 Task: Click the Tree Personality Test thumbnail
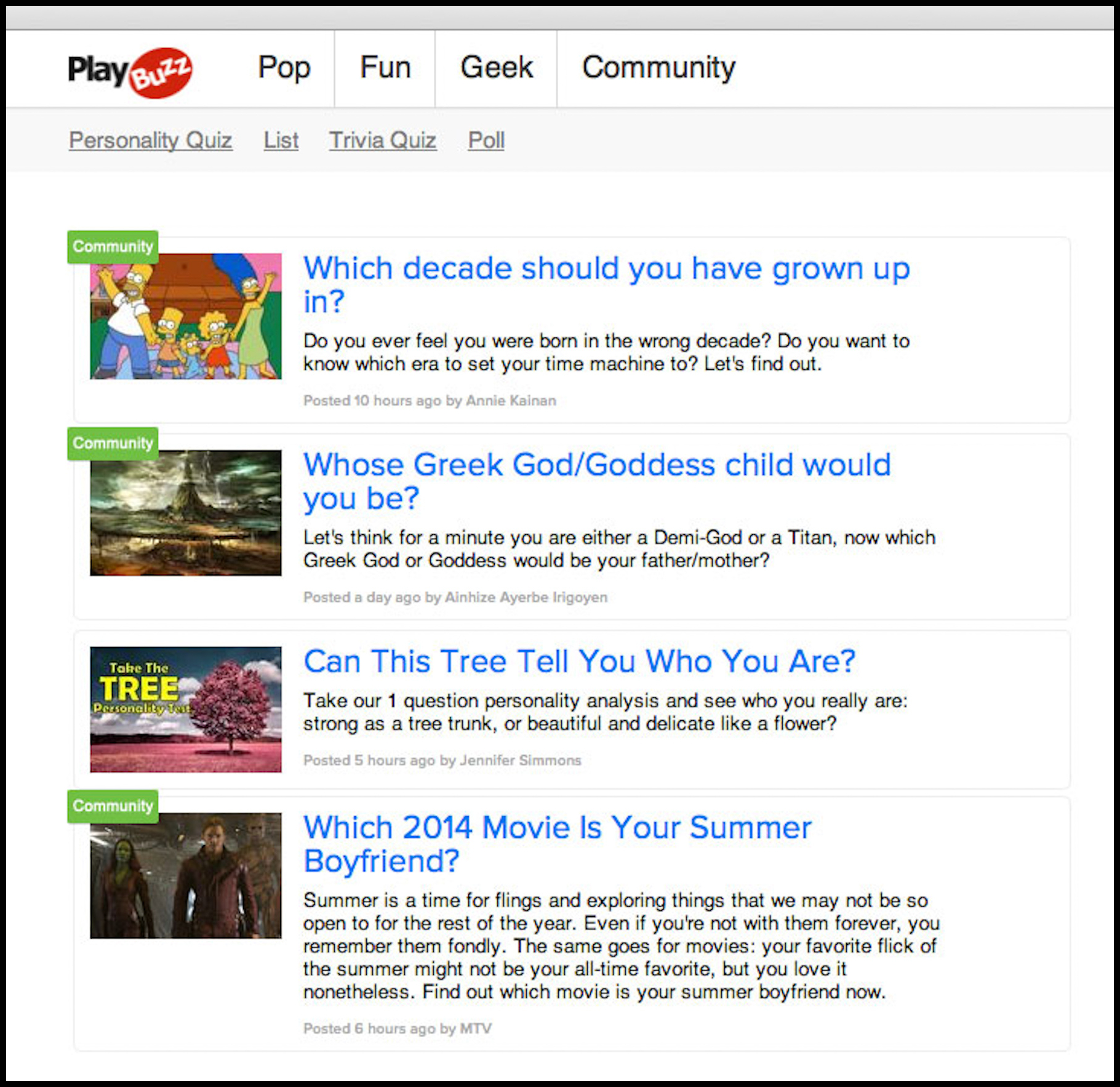pyautogui.click(x=186, y=709)
